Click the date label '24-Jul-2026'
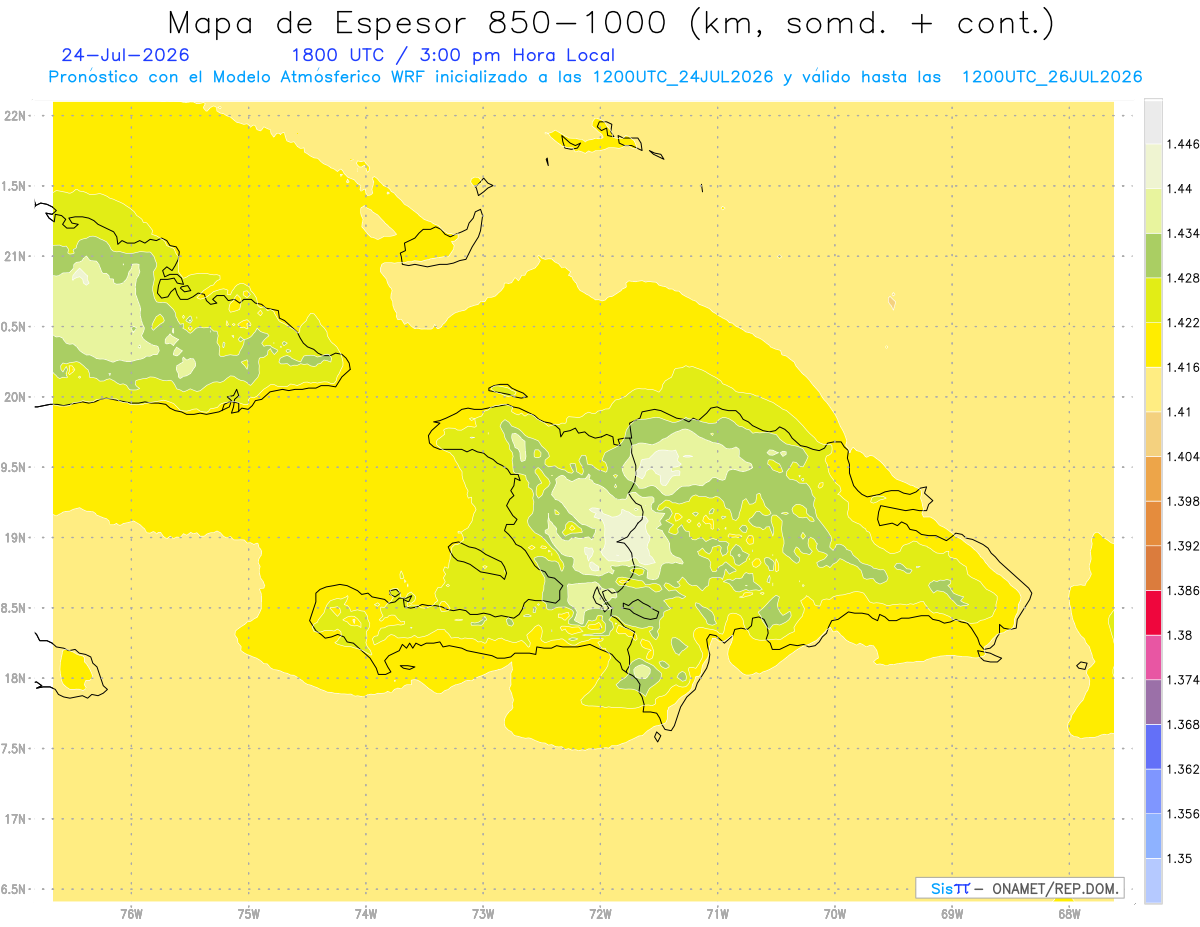Viewport: 1200px width, 927px height. point(125,55)
